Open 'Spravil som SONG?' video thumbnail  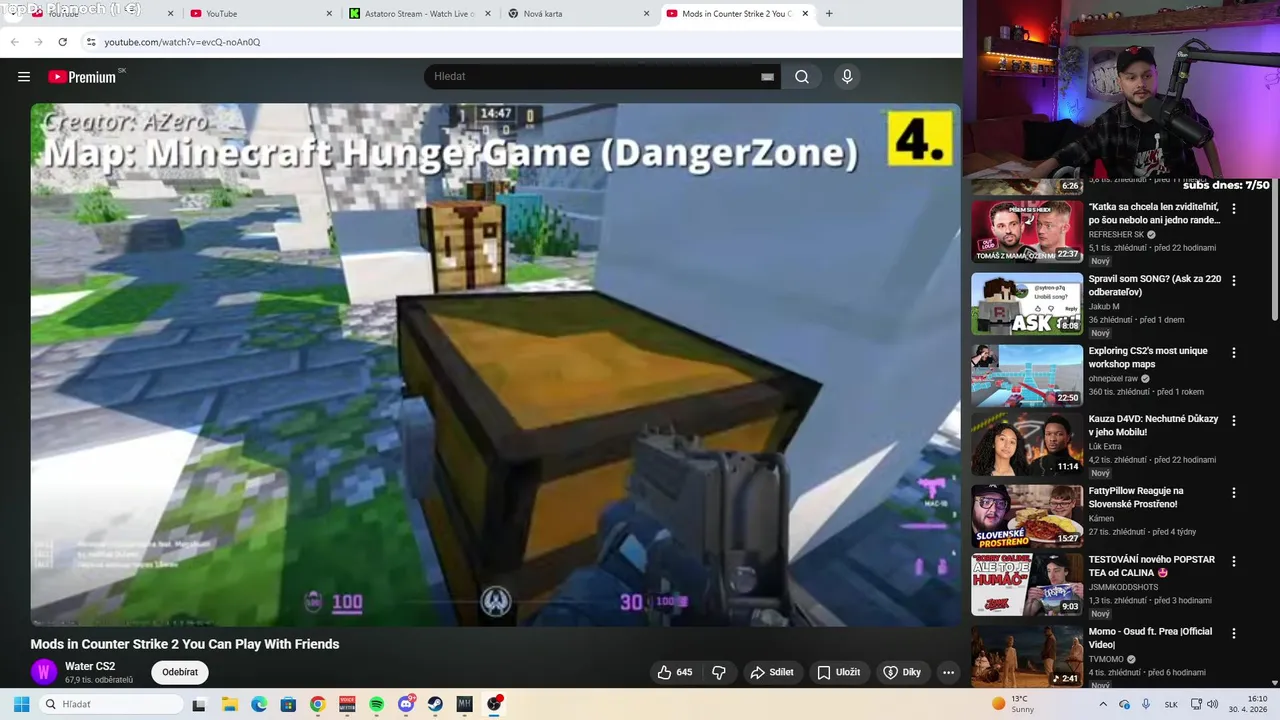(1027, 304)
